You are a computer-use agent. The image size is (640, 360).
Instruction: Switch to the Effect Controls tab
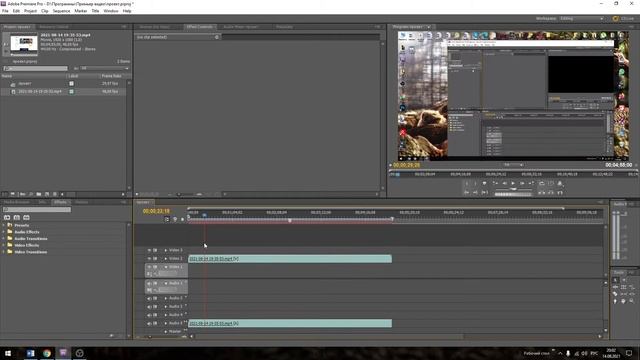coord(199,27)
